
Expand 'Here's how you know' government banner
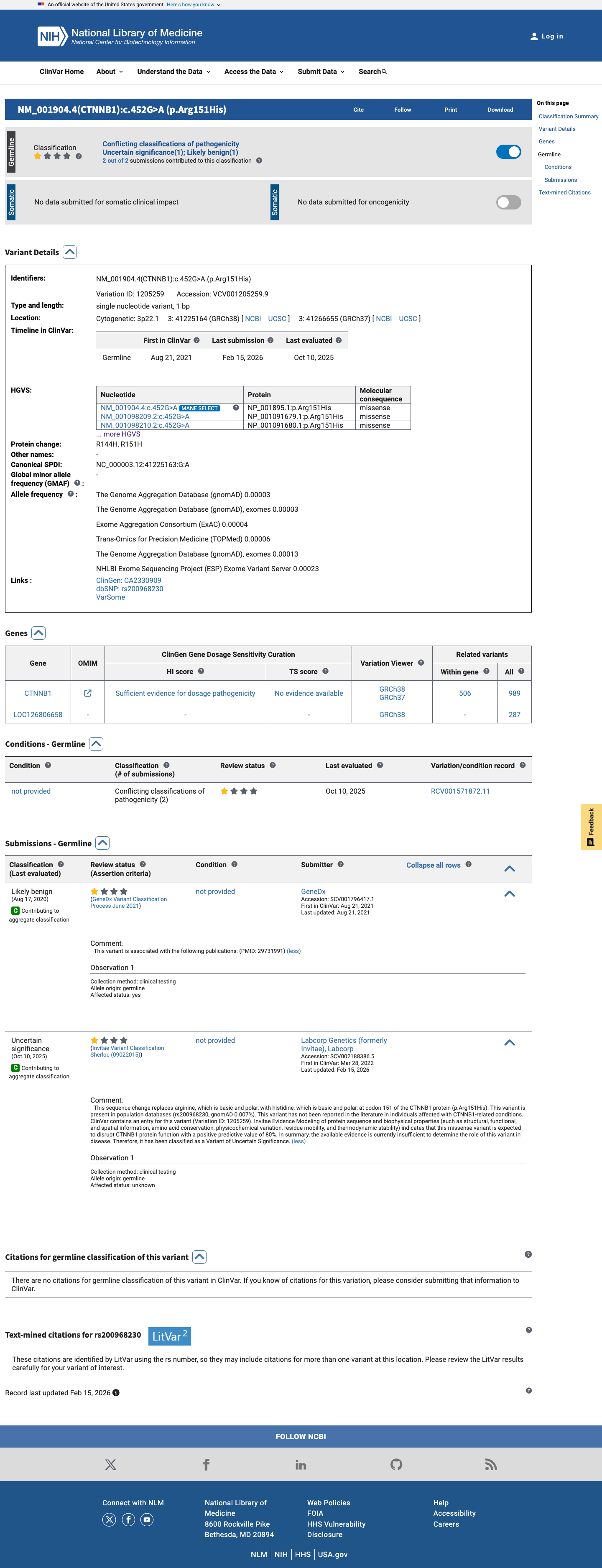[194, 4]
